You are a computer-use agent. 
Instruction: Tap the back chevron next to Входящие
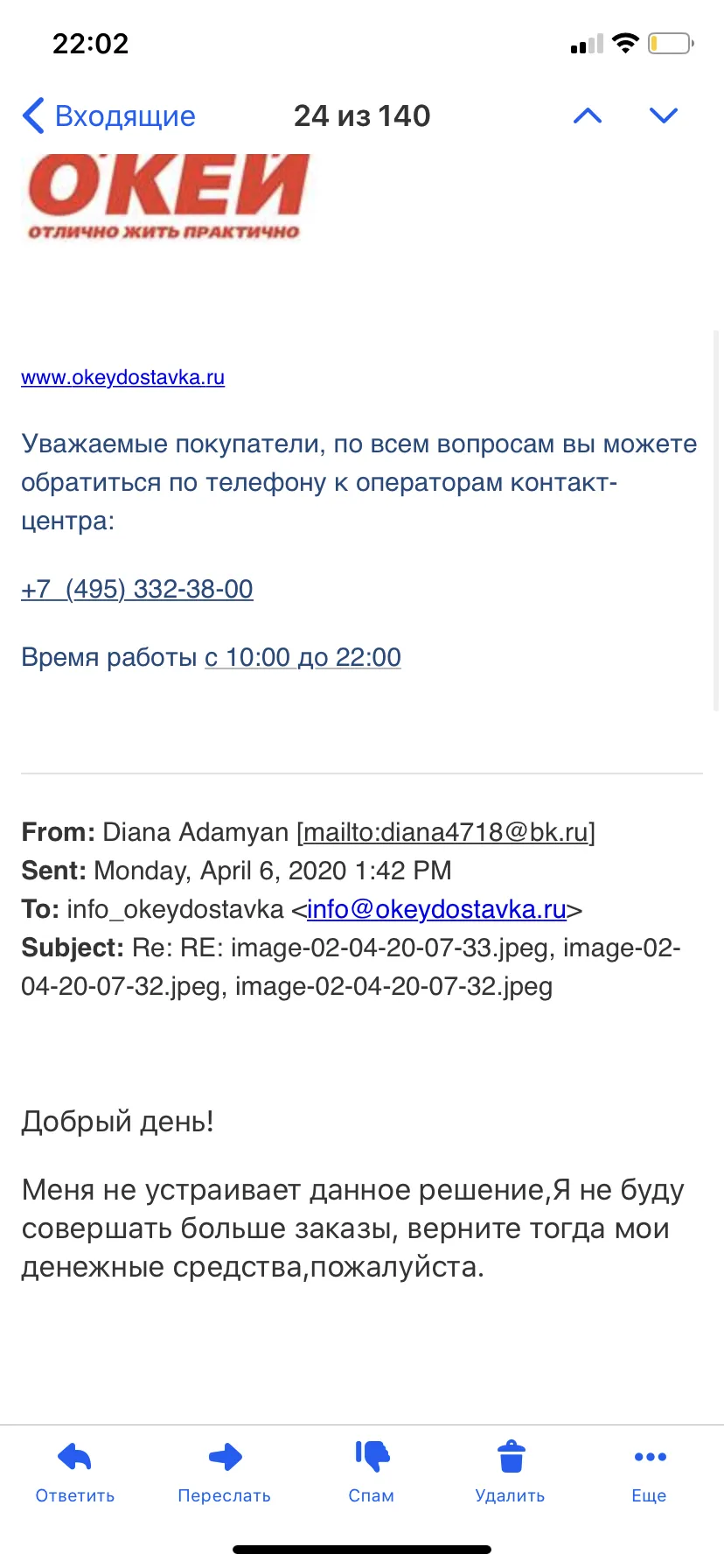33,115
